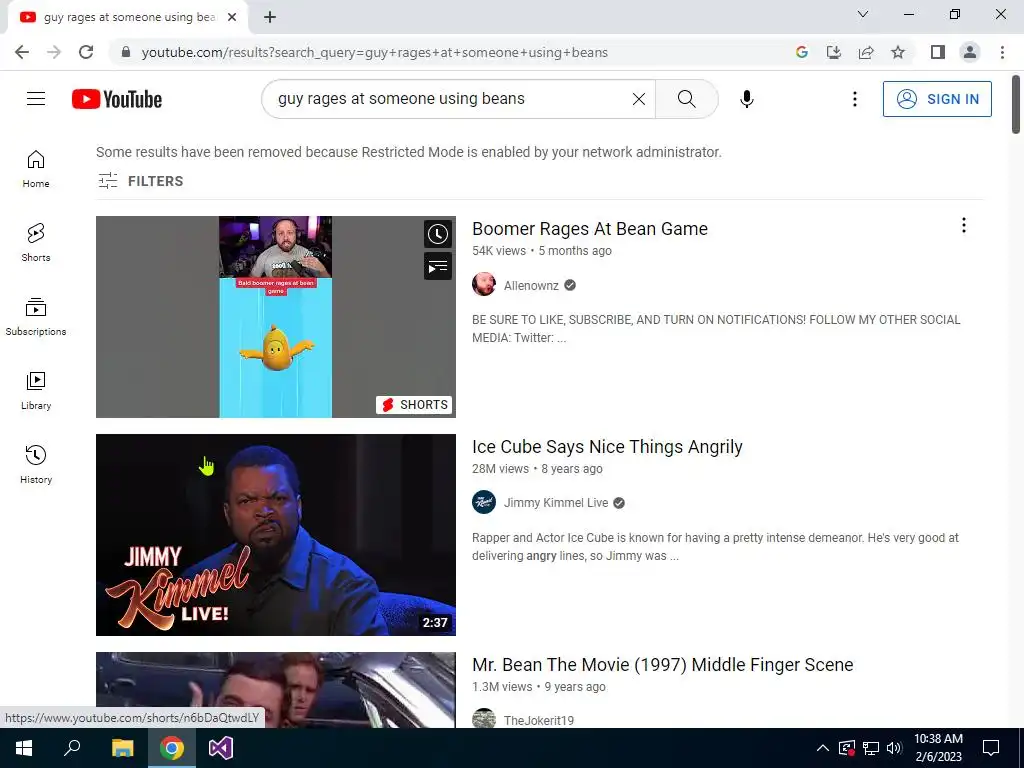Open notification center in taskbar
1024x768 pixels.
(x=991, y=748)
